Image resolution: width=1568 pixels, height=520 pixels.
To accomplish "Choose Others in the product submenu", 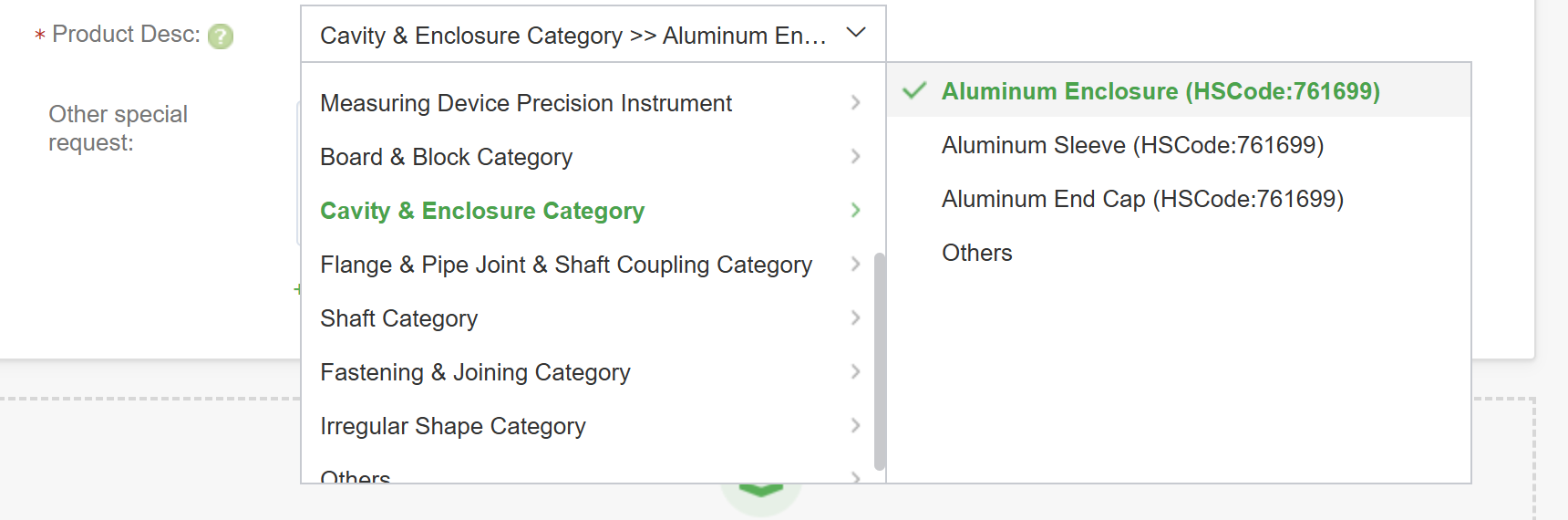I will tap(976, 253).
